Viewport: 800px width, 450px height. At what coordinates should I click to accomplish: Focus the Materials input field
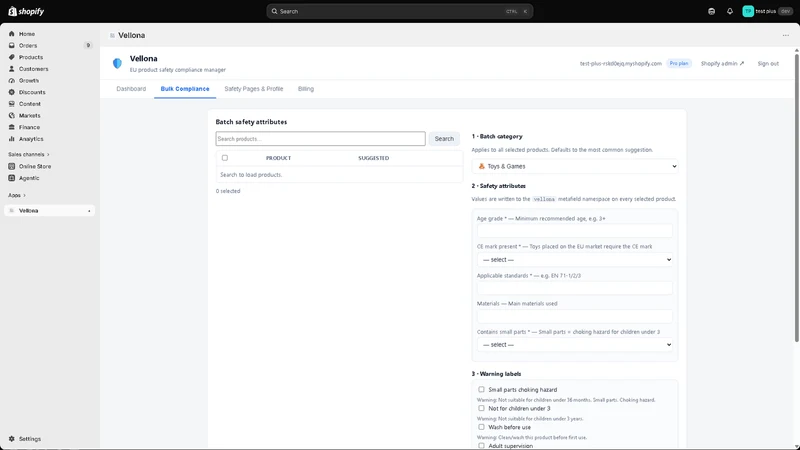575,316
